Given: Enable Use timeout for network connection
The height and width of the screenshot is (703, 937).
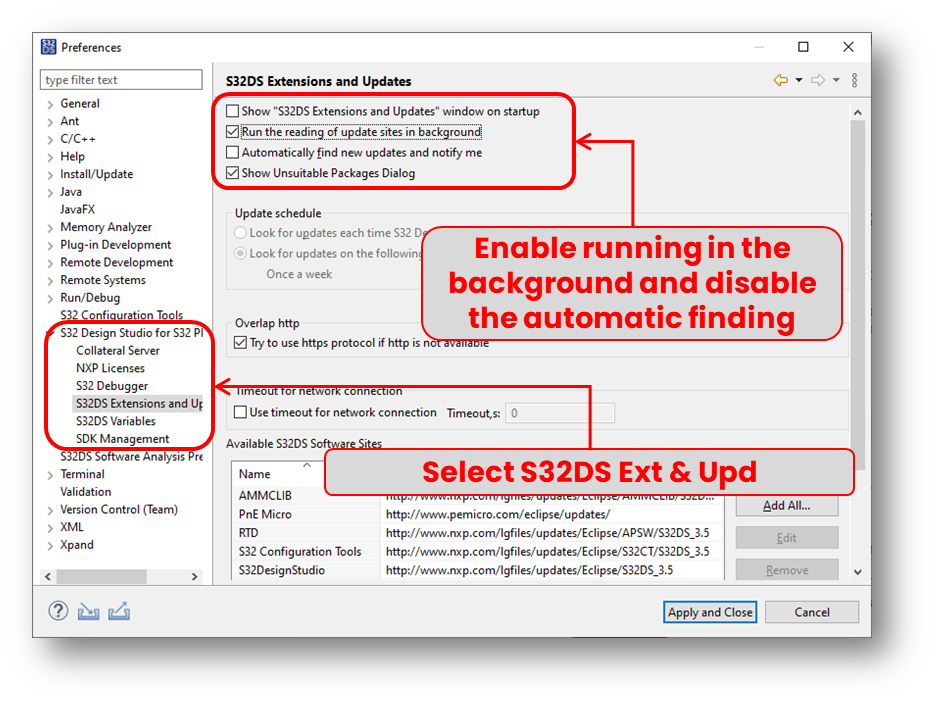Looking at the screenshot, I should pyautogui.click(x=240, y=412).
